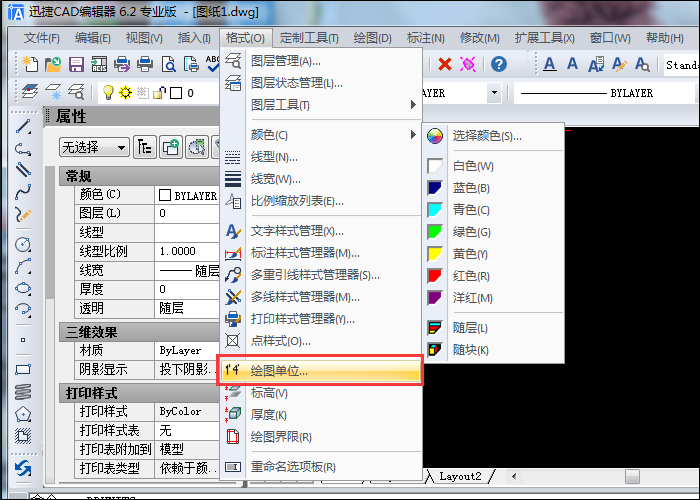700x500 pixels.
Task: Click the blue Help question mark icon
Action: point(499,64)
